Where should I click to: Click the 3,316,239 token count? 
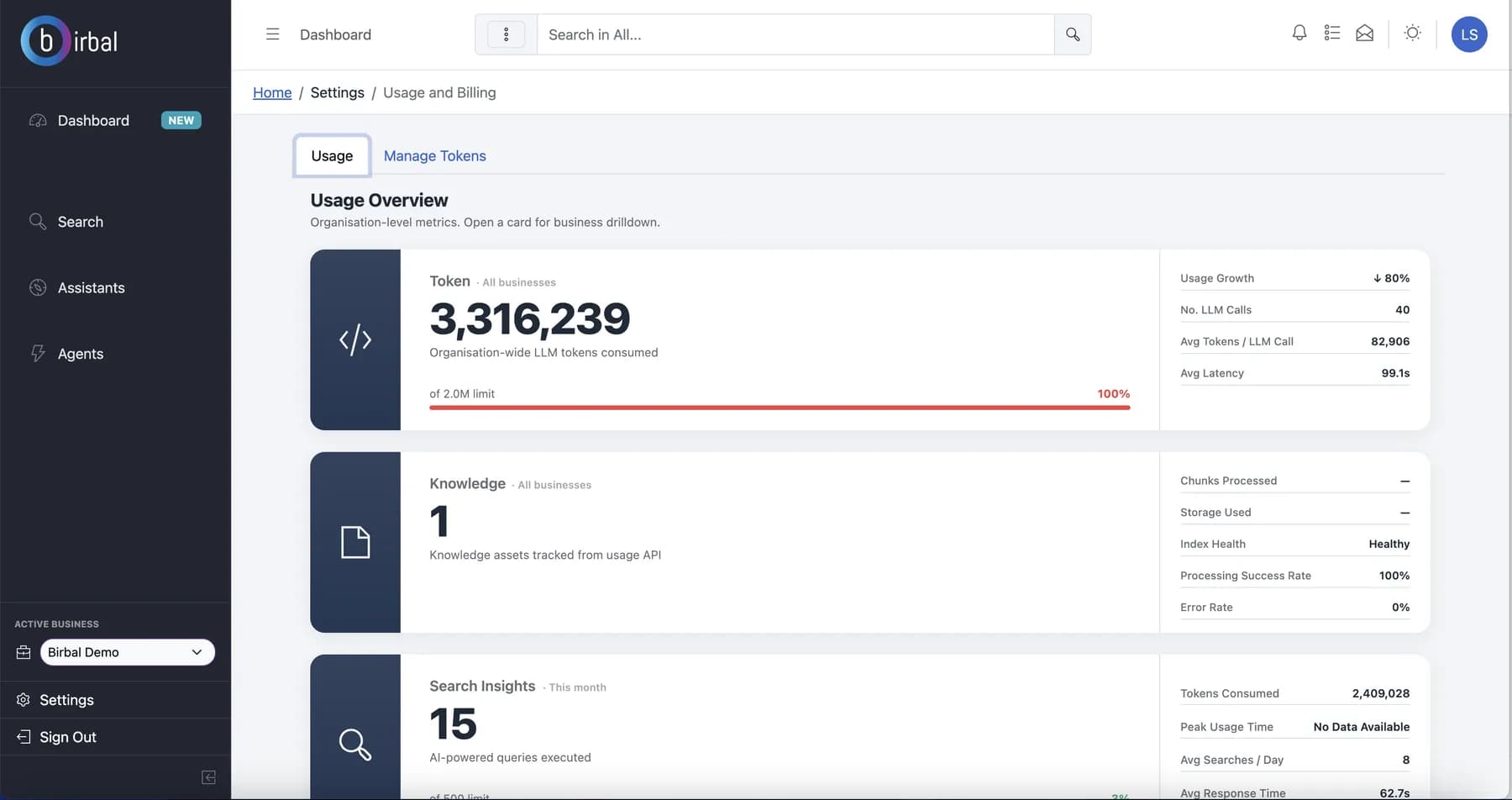530,318
